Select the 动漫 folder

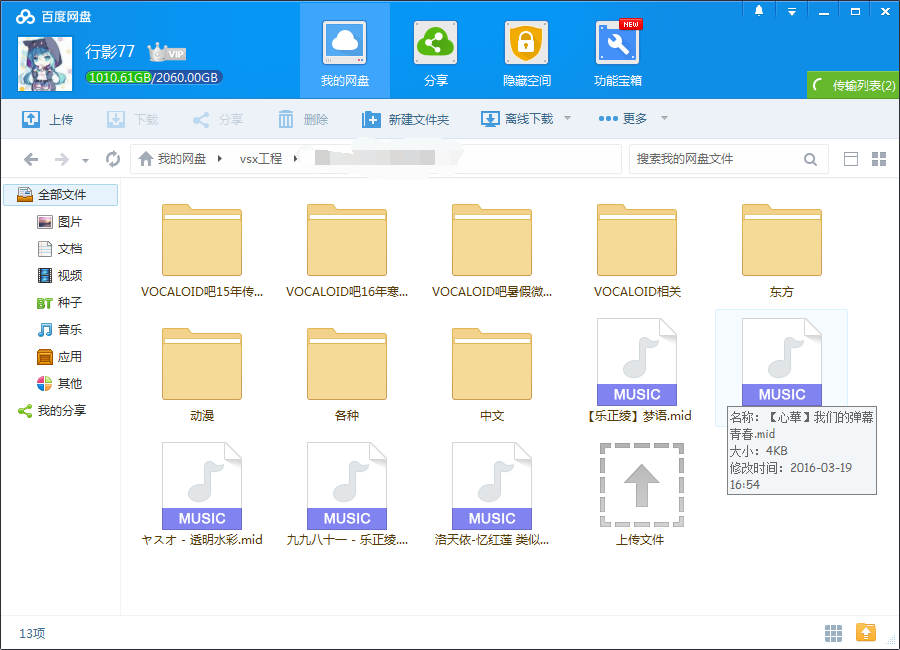coord(202,375)
